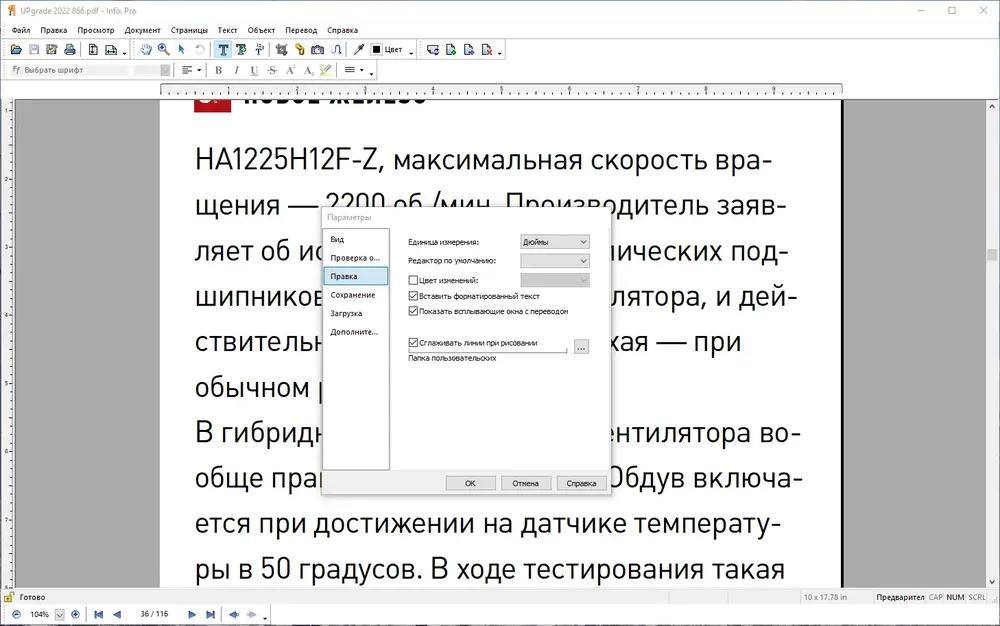Select the Text tool T icon
Image resolution: width=1000 pixels, height=626 pixels.
(223, 50)
